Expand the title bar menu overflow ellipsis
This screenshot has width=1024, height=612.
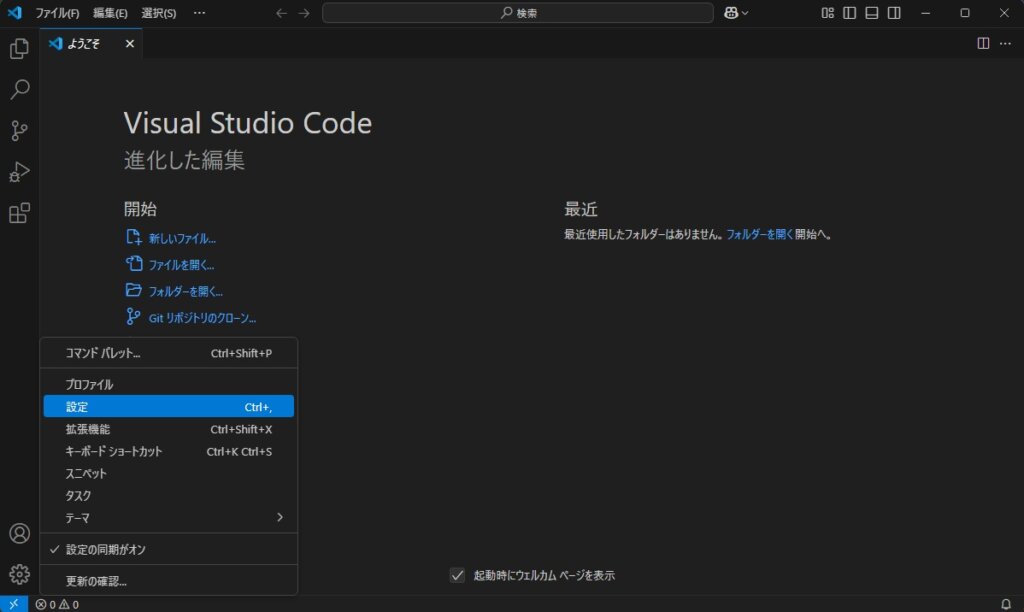pyautogui.click(x=199, y=13)
